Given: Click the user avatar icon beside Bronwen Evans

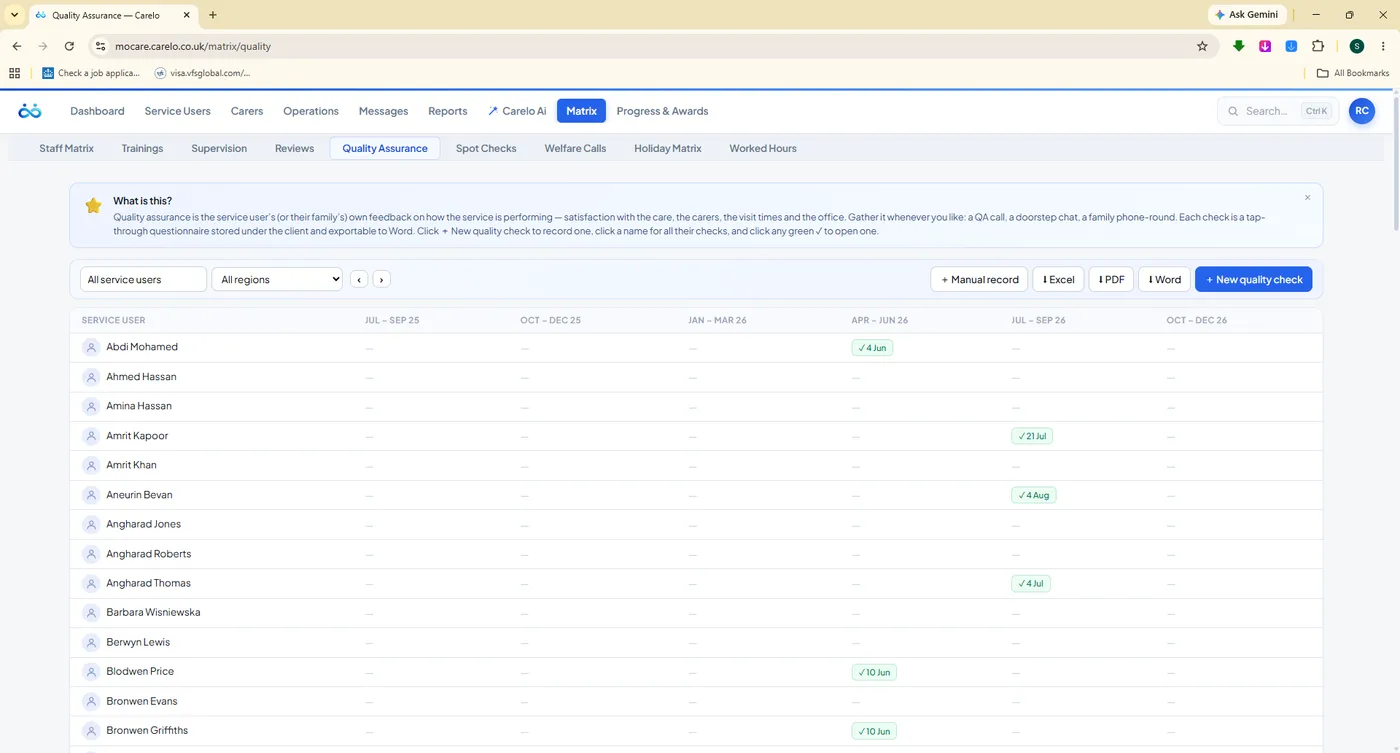Looking at the screenshot, I should 91,702.
